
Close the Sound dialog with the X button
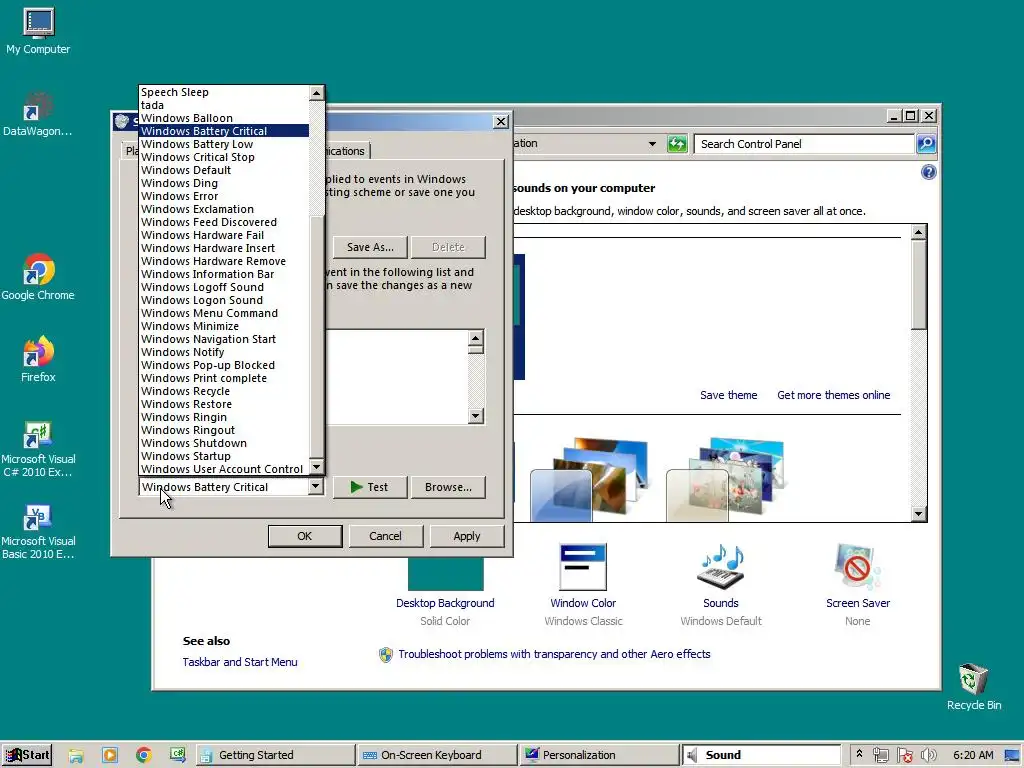pos(500,121)
